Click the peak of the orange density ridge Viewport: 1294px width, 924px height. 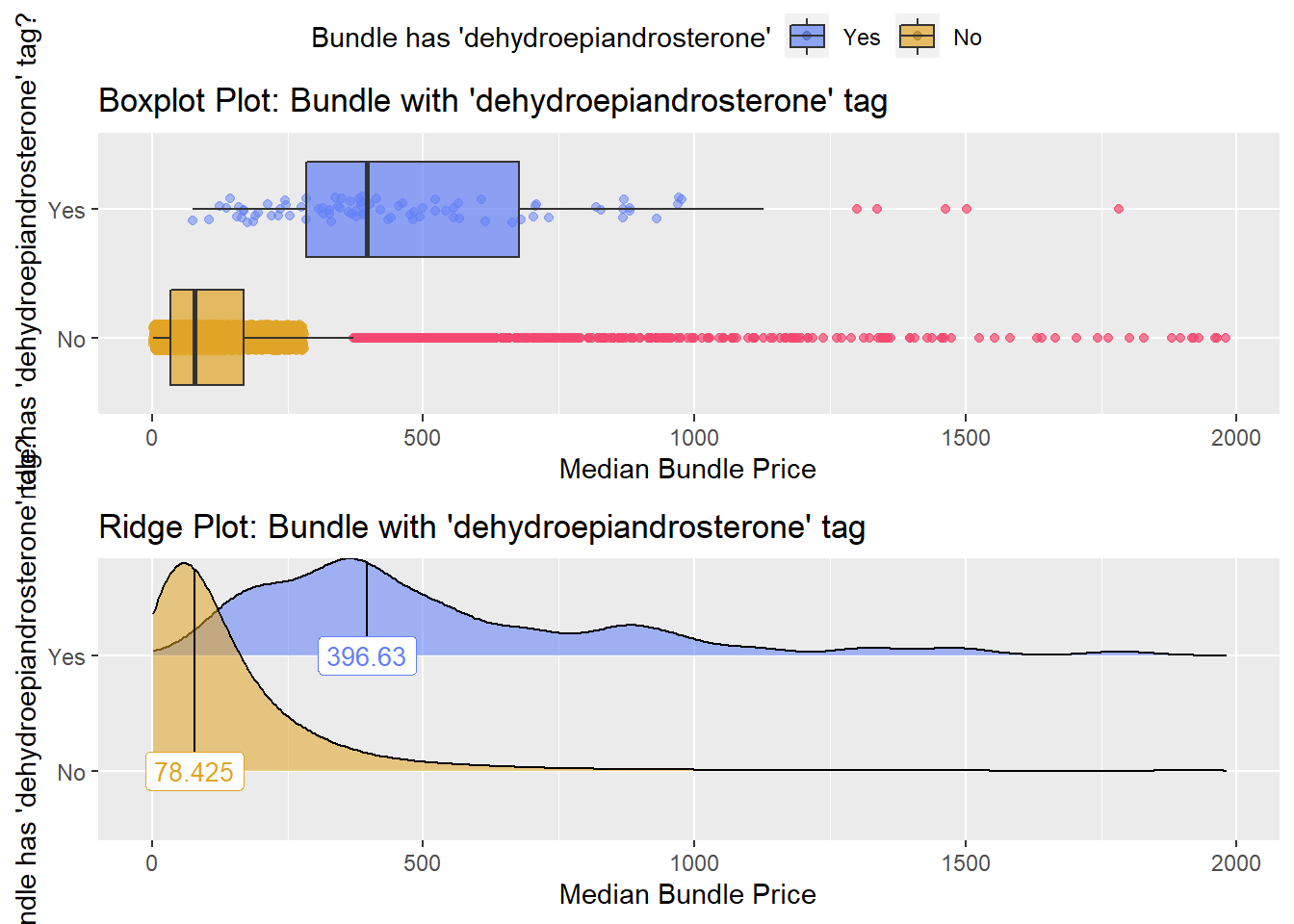click(x=183, y=565)
